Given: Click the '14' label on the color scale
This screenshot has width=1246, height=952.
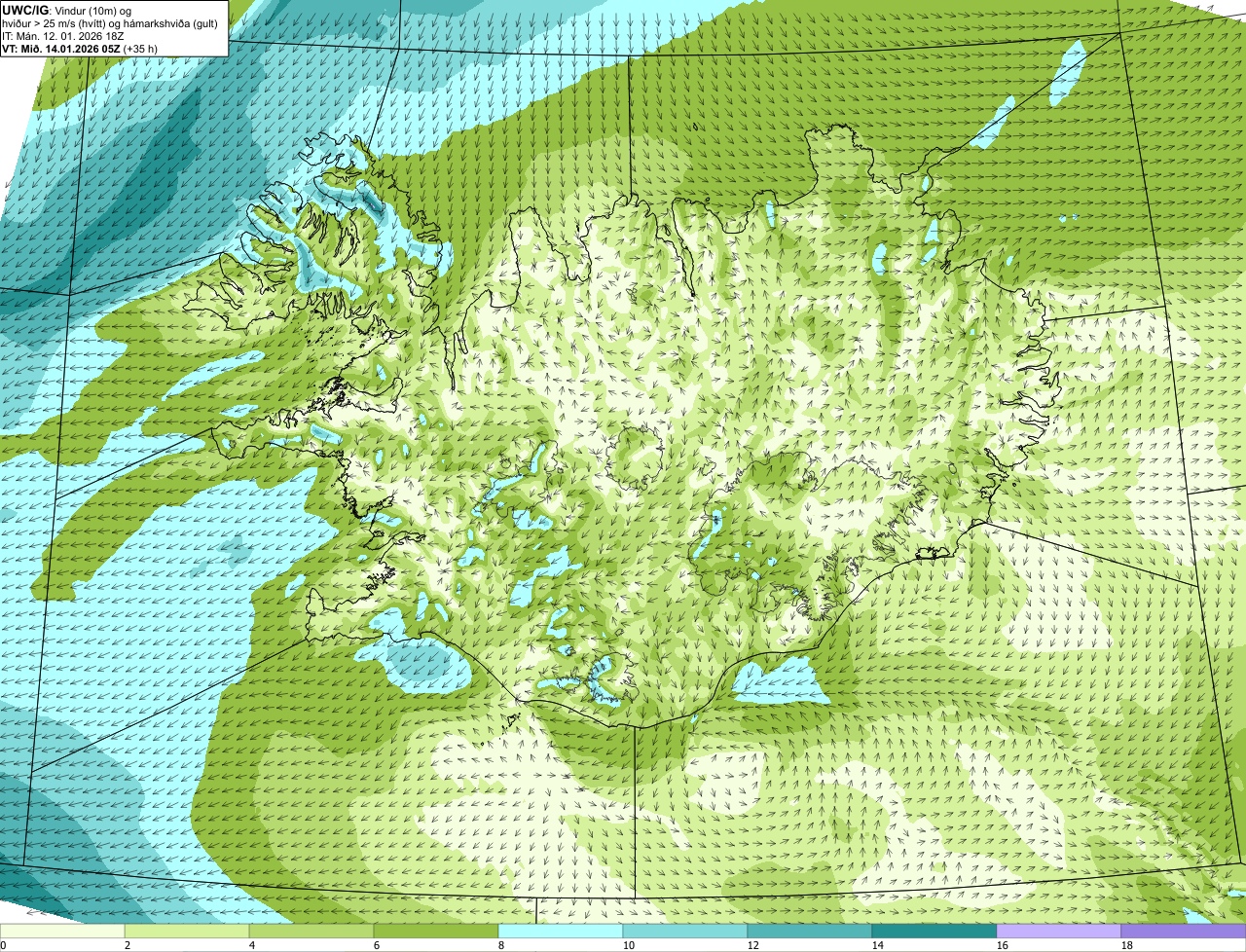Looking at the screenshot, I should pyautogui.click(x=877, y=945).
